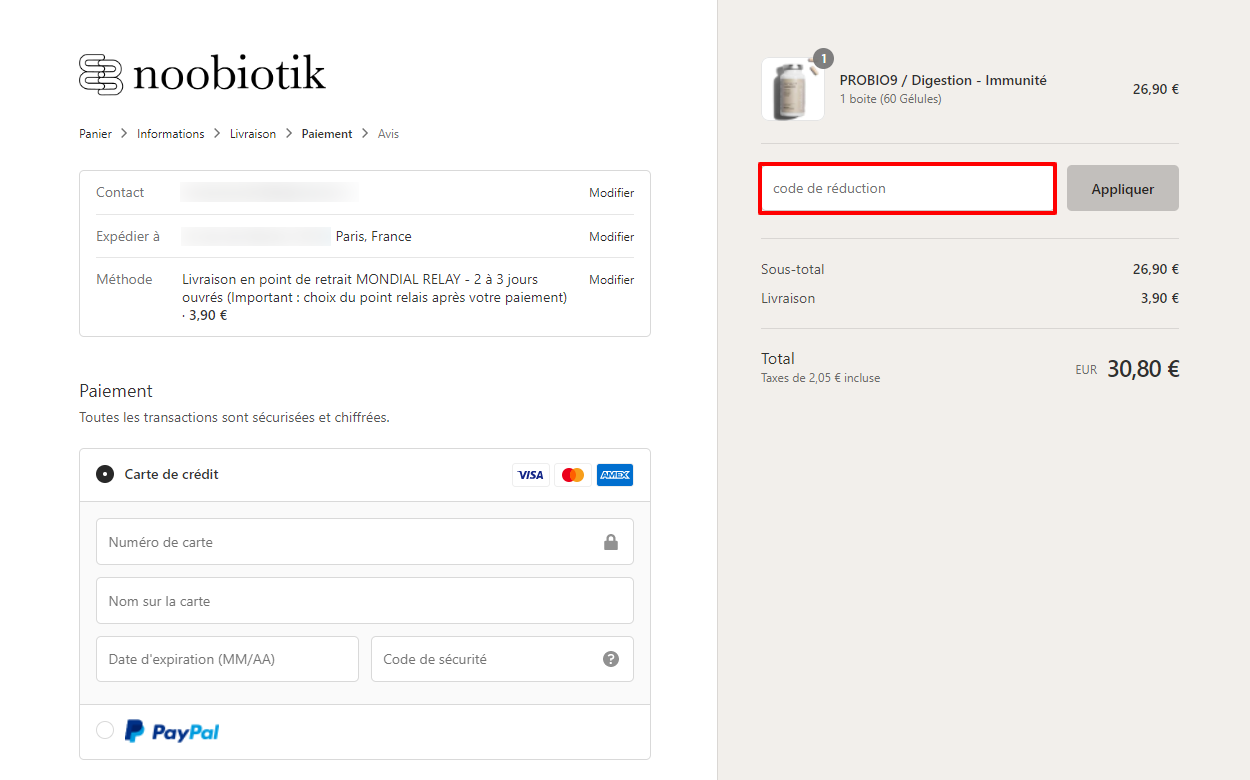Select the PayPal radio button
1250x780 pixels.
[105, 731]
